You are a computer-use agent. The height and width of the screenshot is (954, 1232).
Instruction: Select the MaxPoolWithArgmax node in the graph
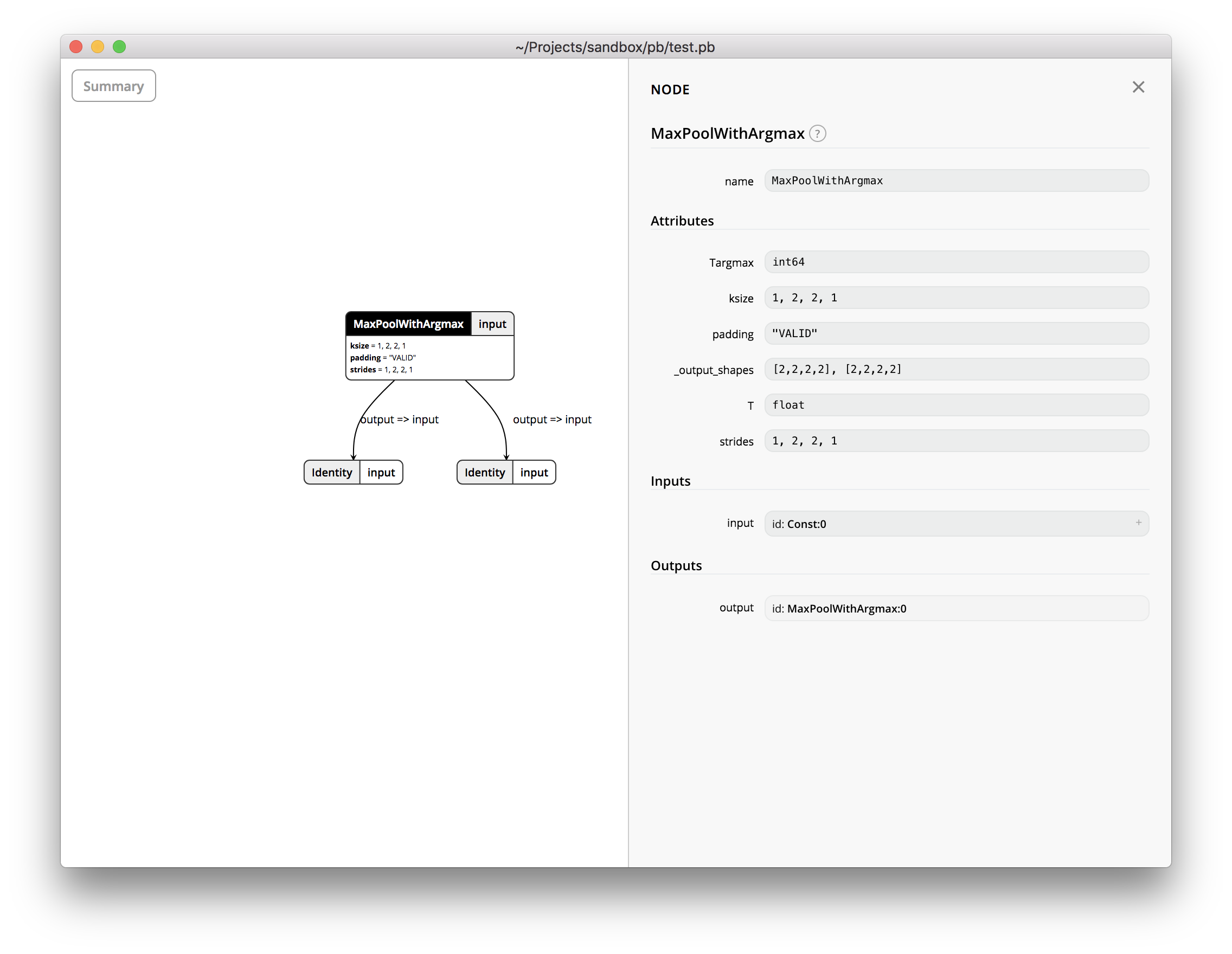click(408, 324)
